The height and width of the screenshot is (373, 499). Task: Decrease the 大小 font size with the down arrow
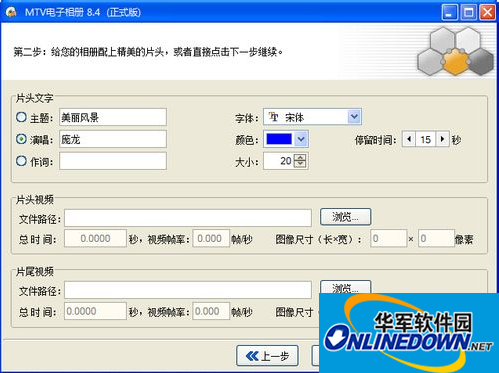300,164
